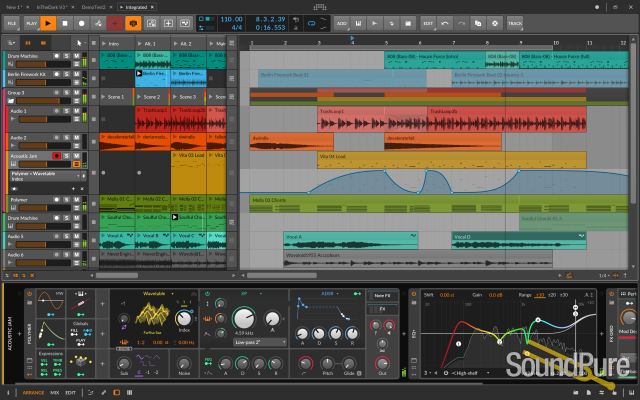640x400 pixels.
Task: Click the Polymer device power icon
Action: 29,293
